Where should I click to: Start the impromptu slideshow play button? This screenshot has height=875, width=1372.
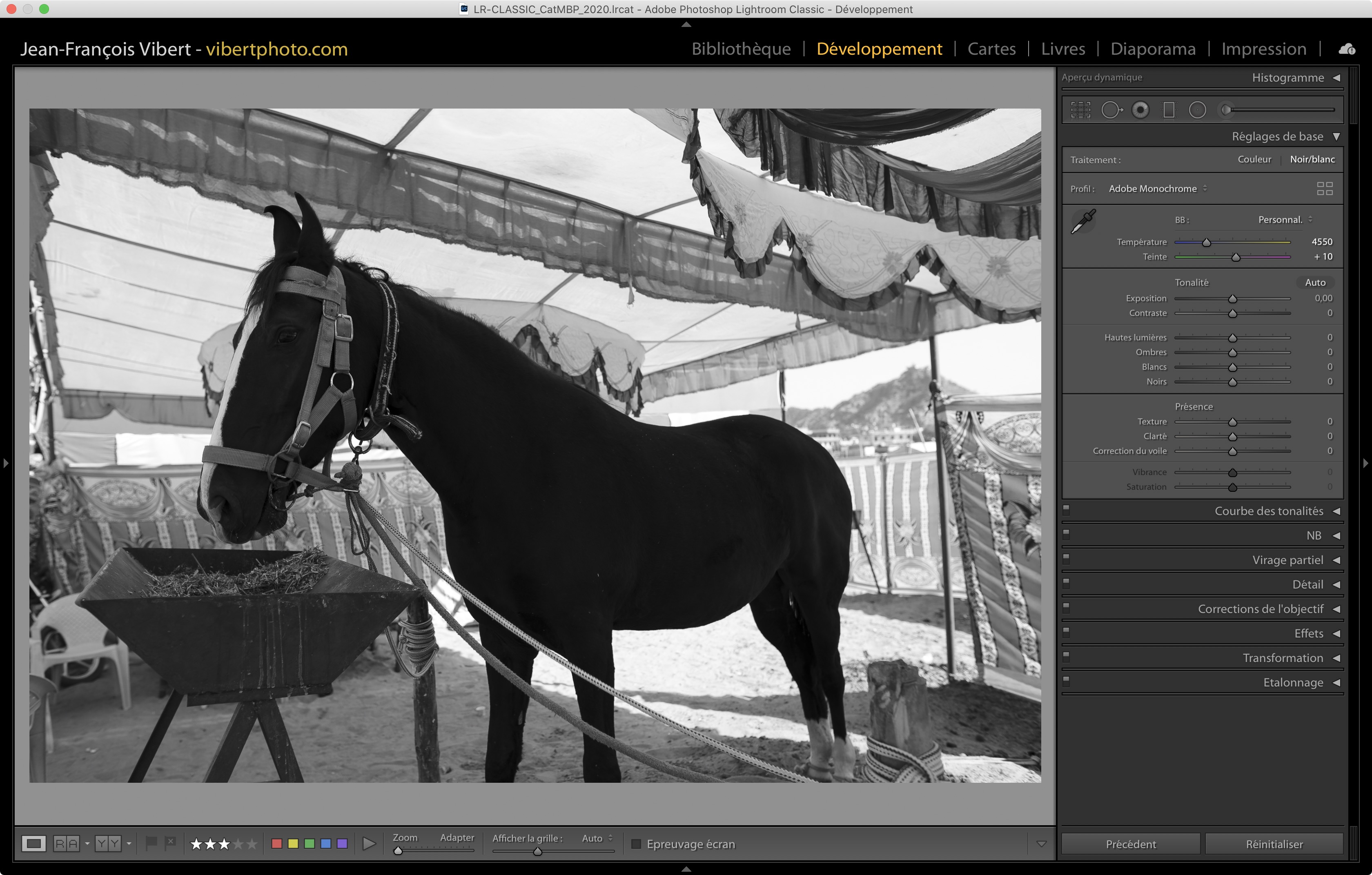(369, 844)
